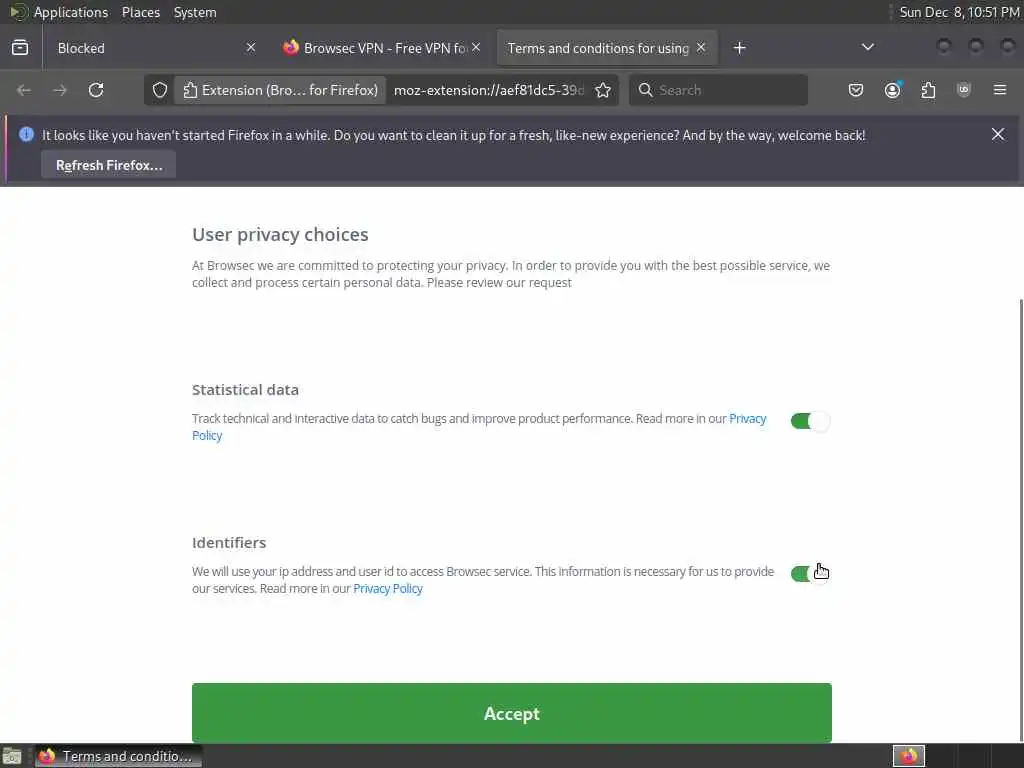Select the Terms and conditions tab
Screen dimensions: 1024x768
pyautogui.click(x=607, y=48)
